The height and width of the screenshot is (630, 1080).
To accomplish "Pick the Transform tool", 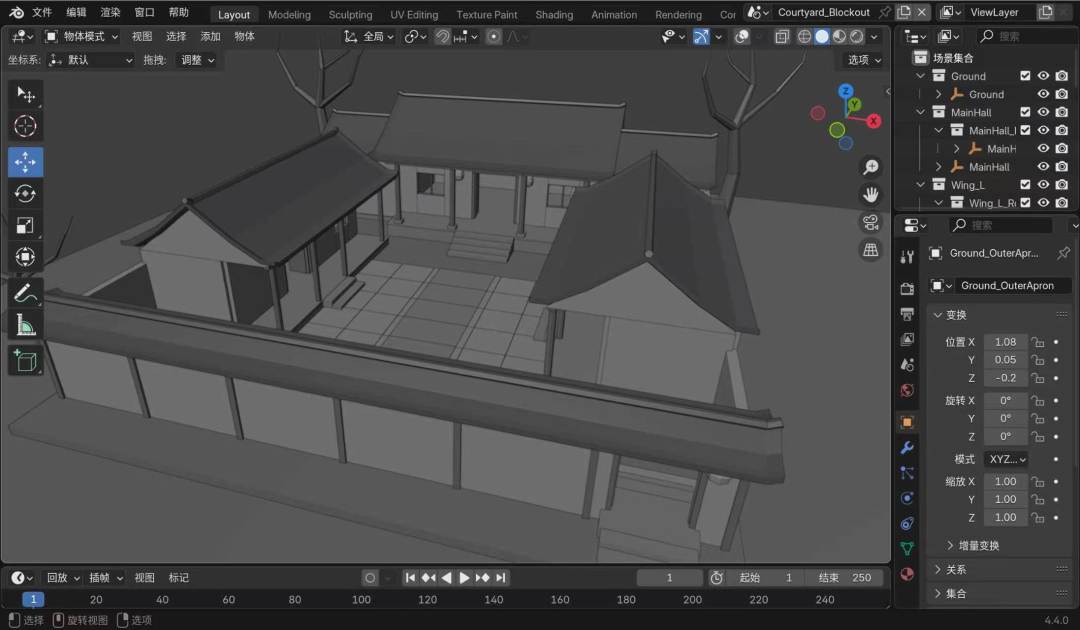I will [x=25, y=257].
